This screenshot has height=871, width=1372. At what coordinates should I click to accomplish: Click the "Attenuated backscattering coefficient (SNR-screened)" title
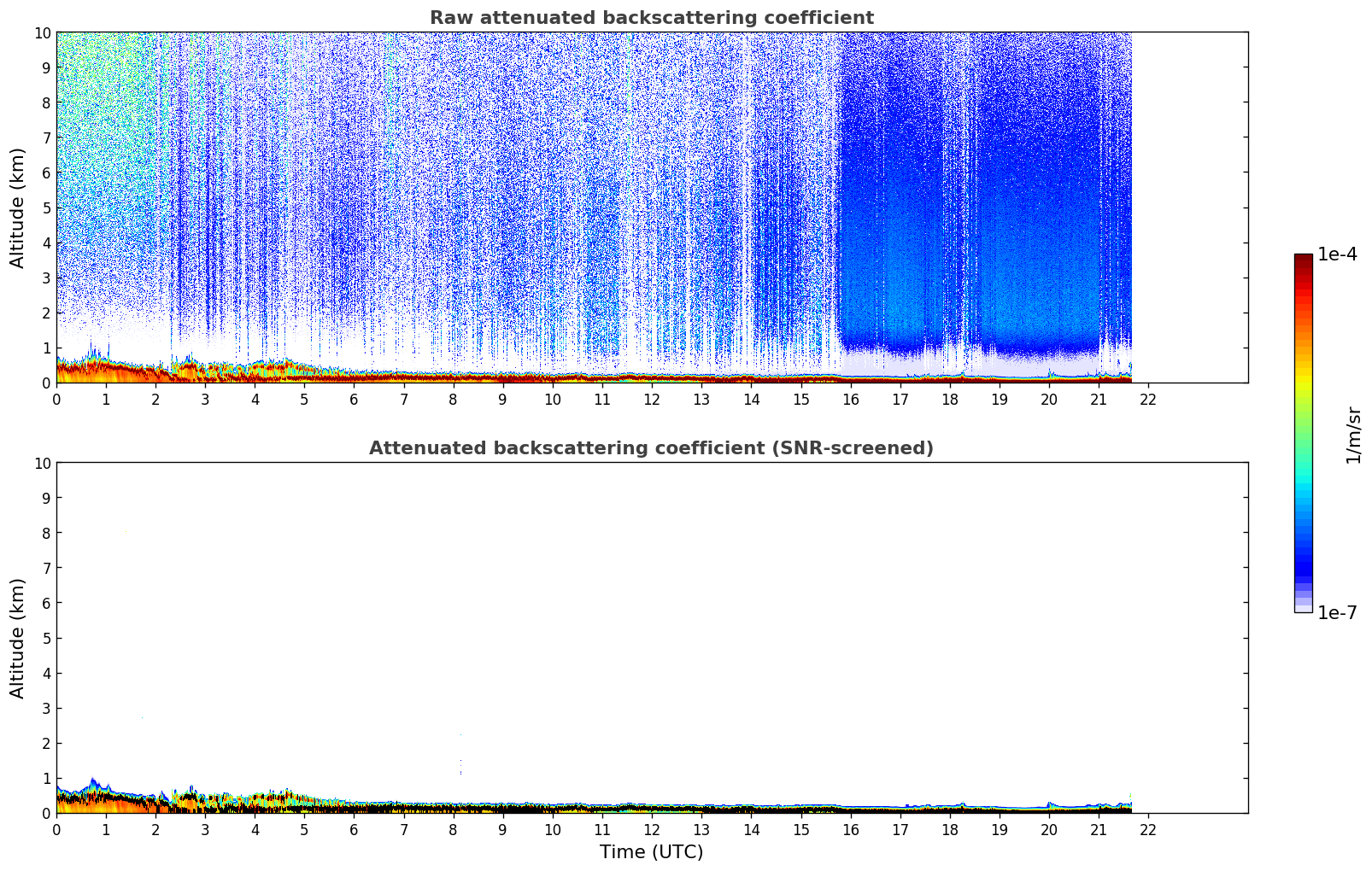click(651, 448)
